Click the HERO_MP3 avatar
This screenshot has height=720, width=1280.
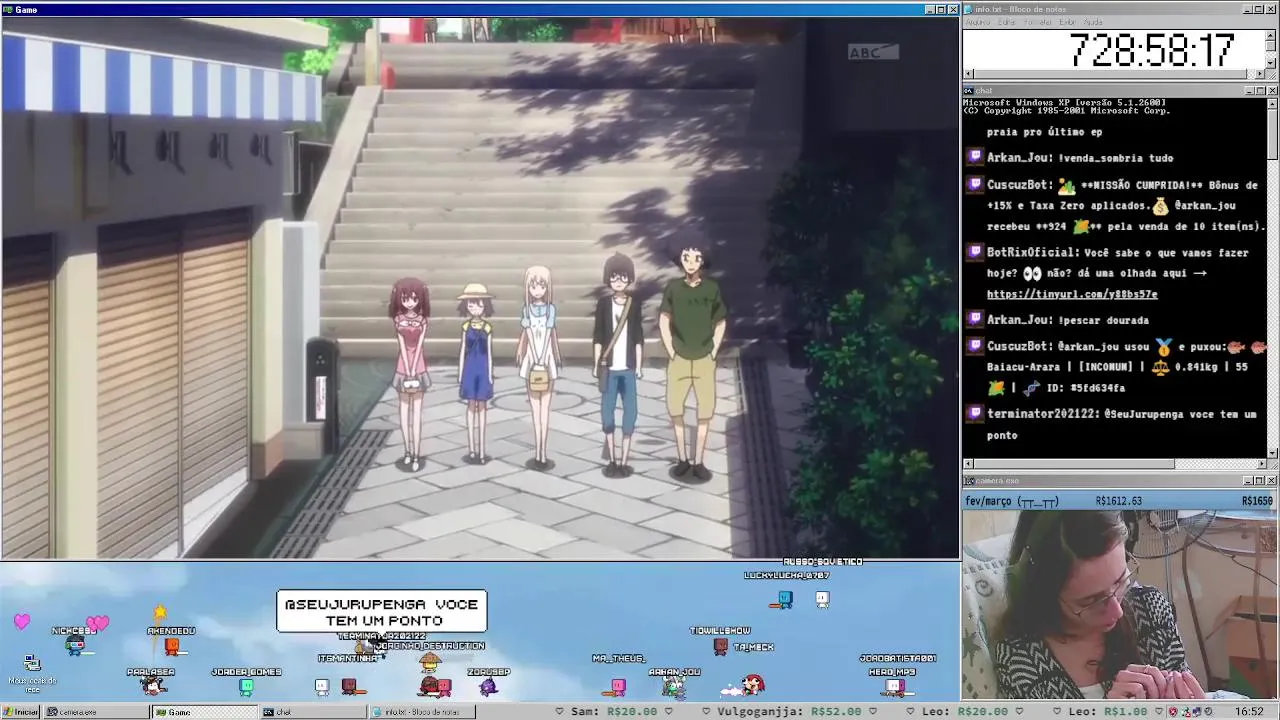[x=894, y=686]
